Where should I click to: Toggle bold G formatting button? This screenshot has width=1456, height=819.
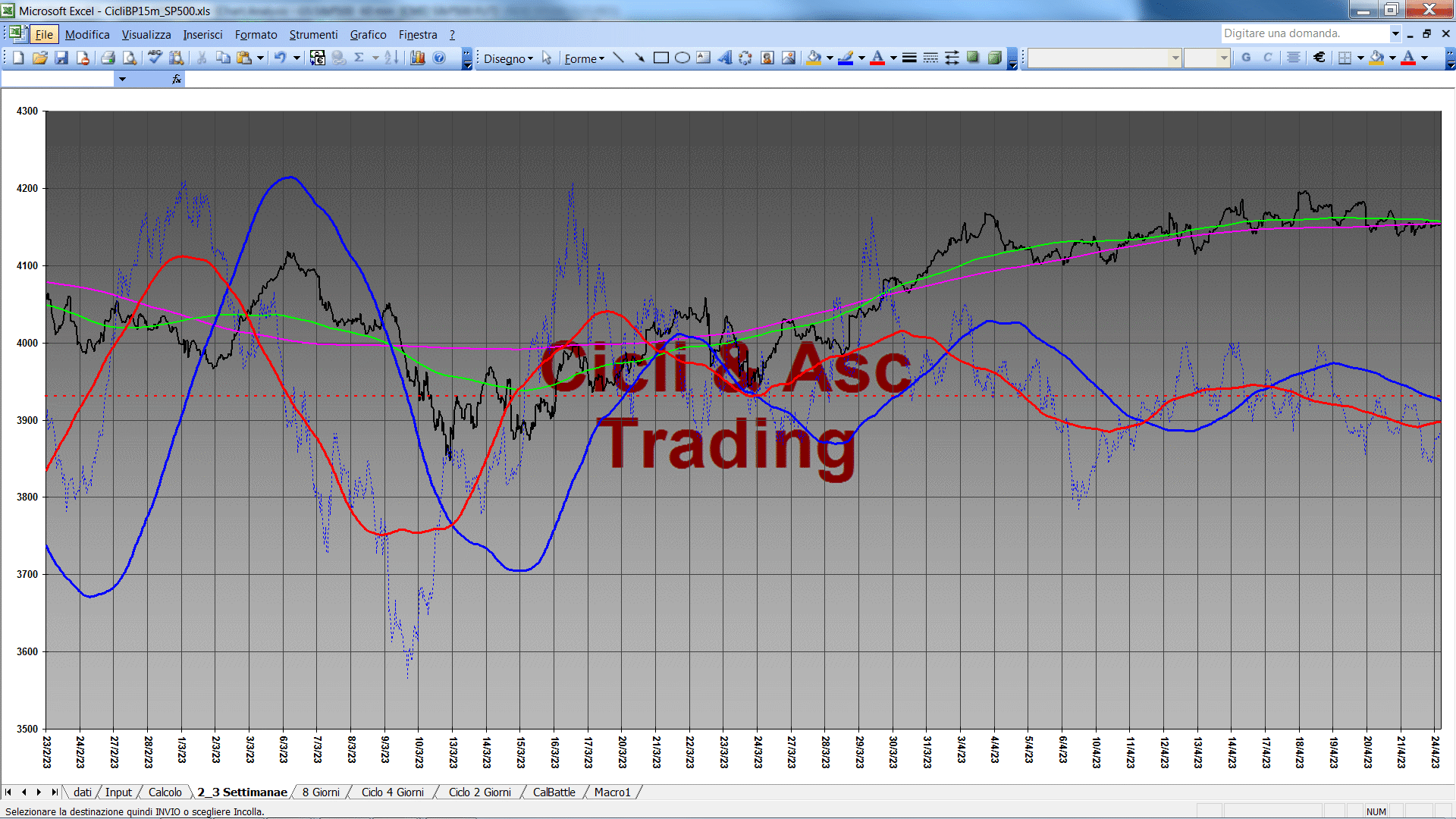[x=1246, y=58]
